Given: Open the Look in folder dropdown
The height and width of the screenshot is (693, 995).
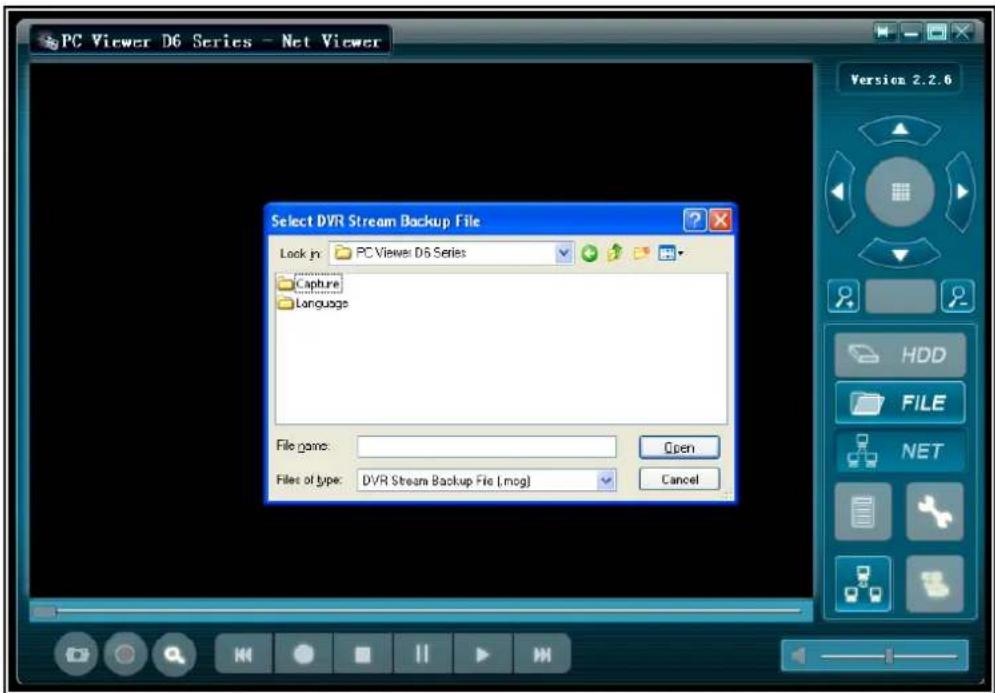Looking at the screenshot, I should point(563,253).
